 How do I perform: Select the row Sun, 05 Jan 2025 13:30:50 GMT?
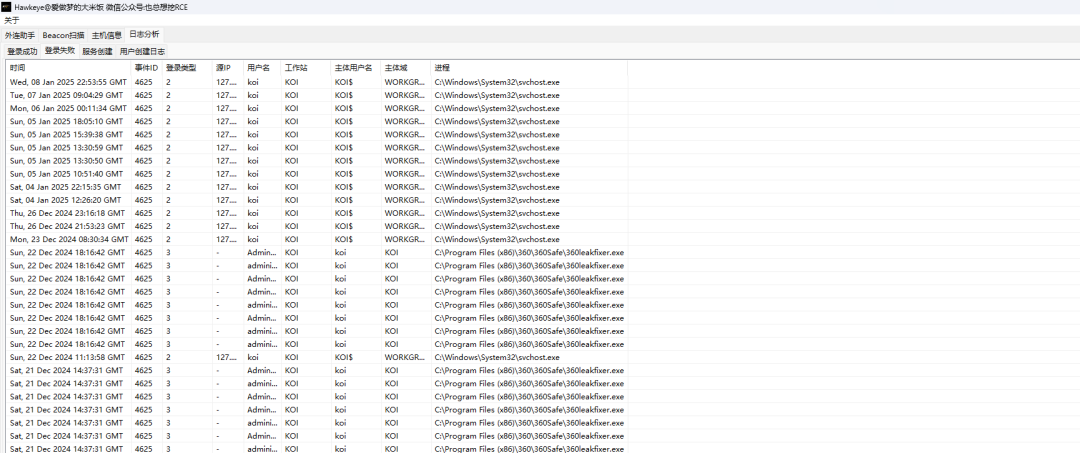click(318, 160)
